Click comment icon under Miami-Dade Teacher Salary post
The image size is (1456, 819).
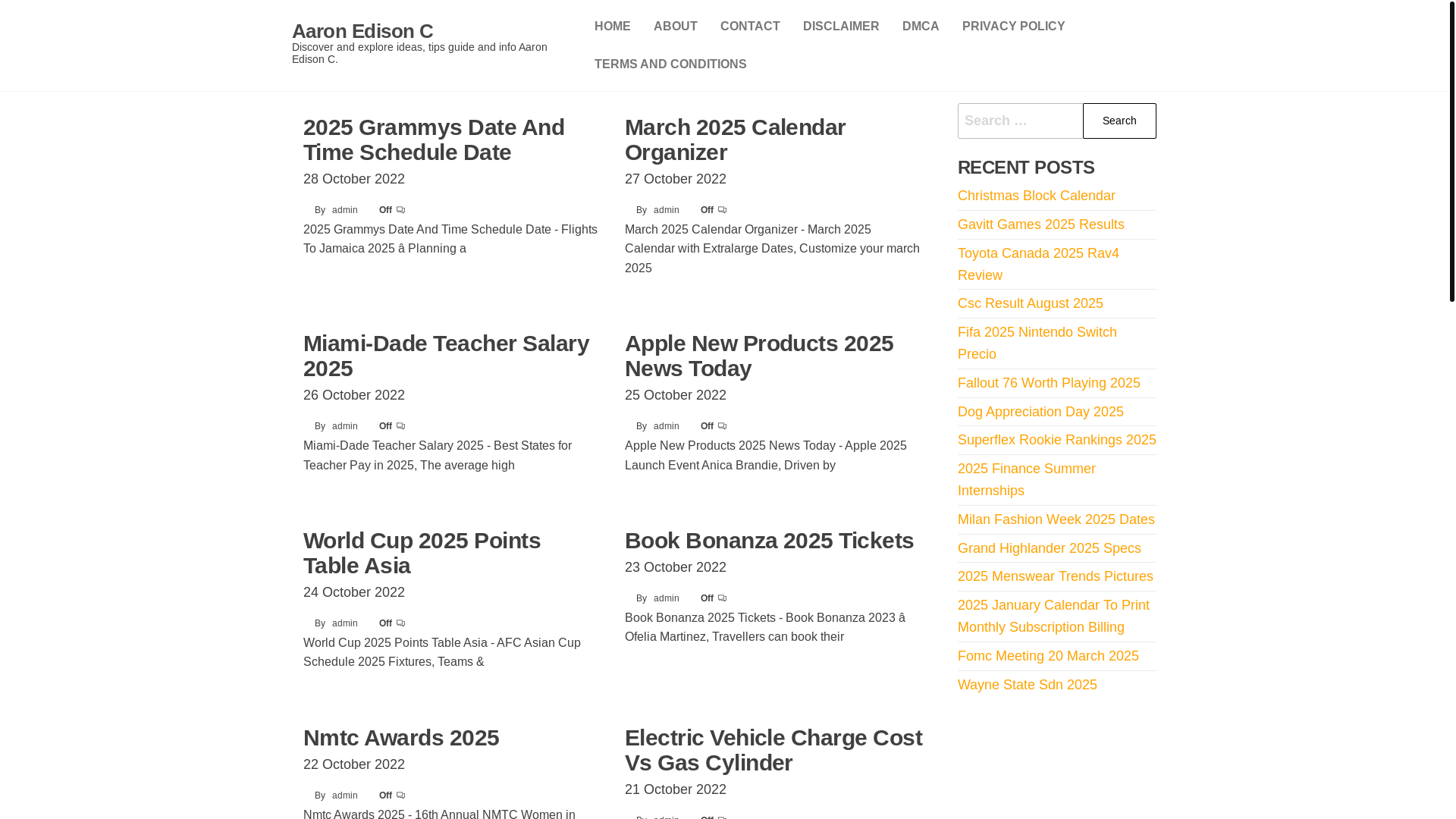tap(400, 426)
